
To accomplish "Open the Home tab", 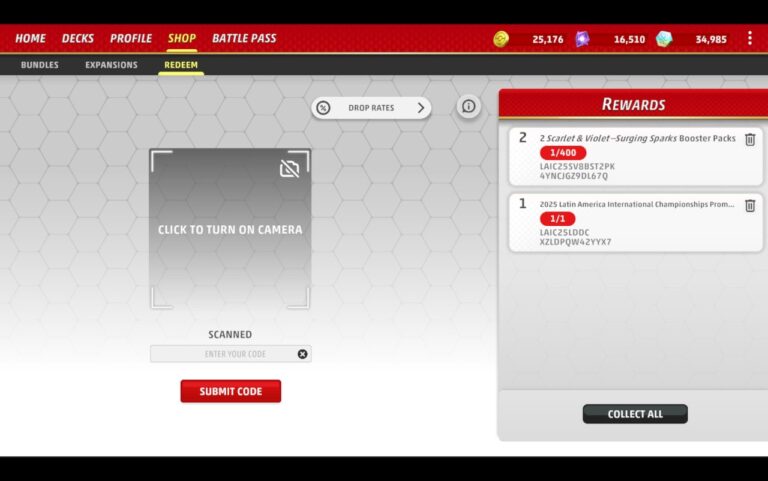I will 30,38.
